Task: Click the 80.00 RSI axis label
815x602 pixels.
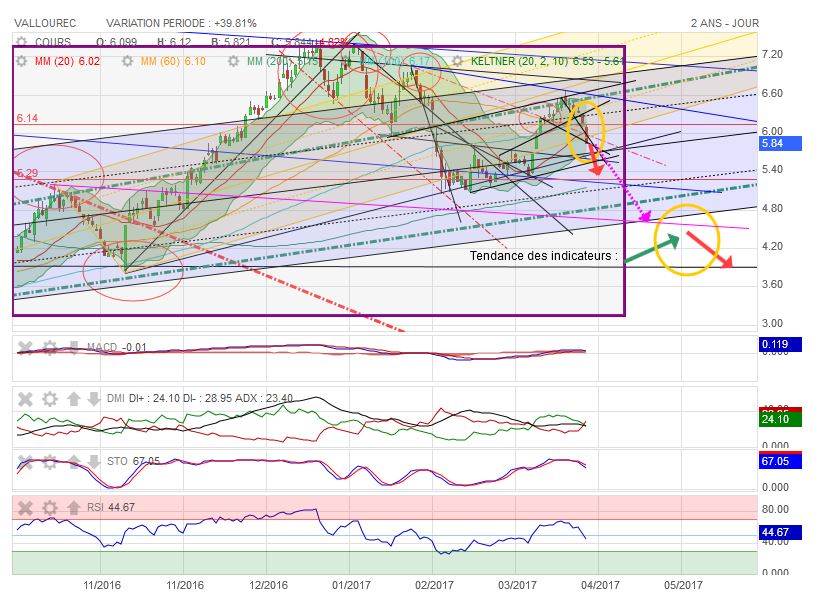Action: pyautogui.click(x=775, y=509)
